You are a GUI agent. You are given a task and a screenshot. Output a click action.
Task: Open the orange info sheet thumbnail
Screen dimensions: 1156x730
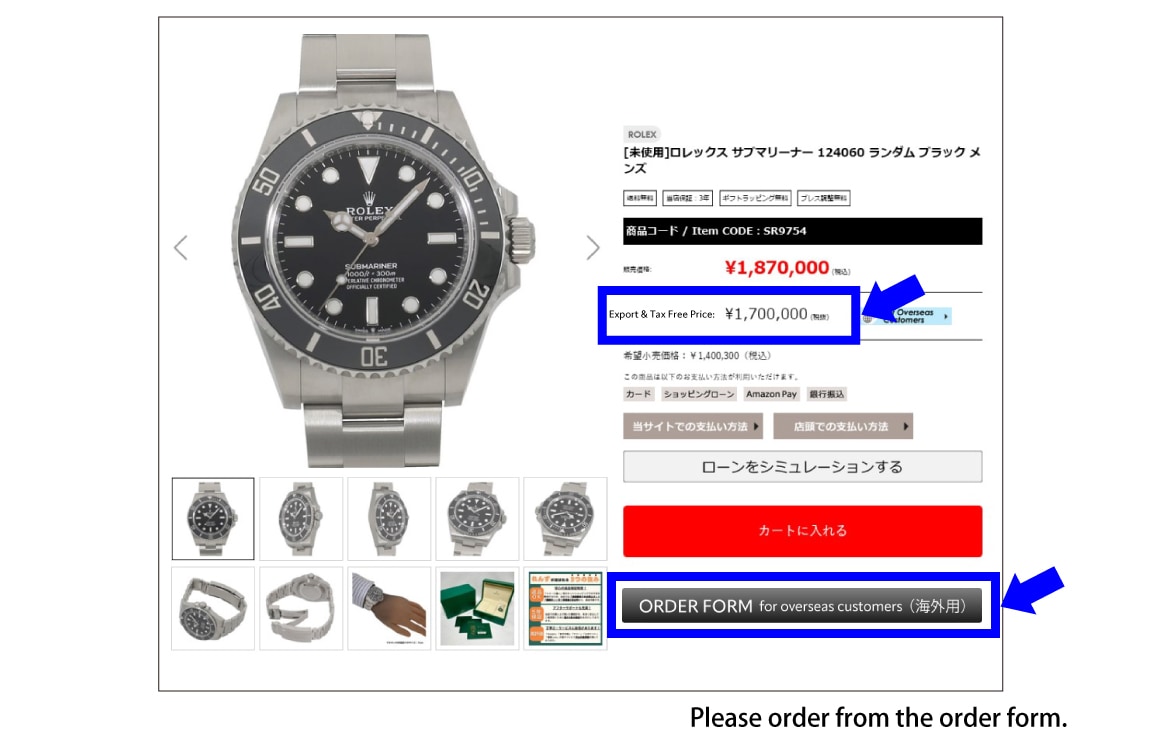565,608
